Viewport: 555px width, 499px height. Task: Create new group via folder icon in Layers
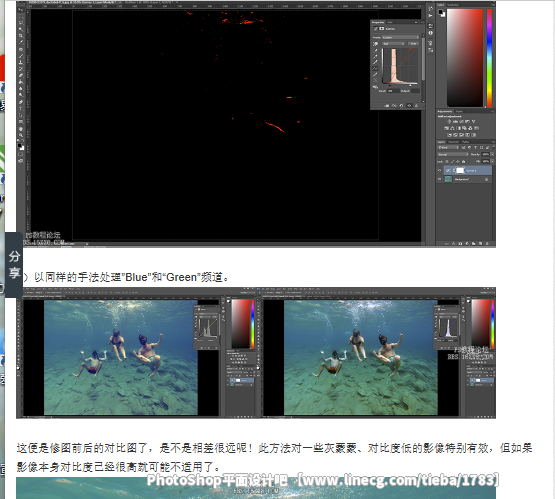coord(474,243)
